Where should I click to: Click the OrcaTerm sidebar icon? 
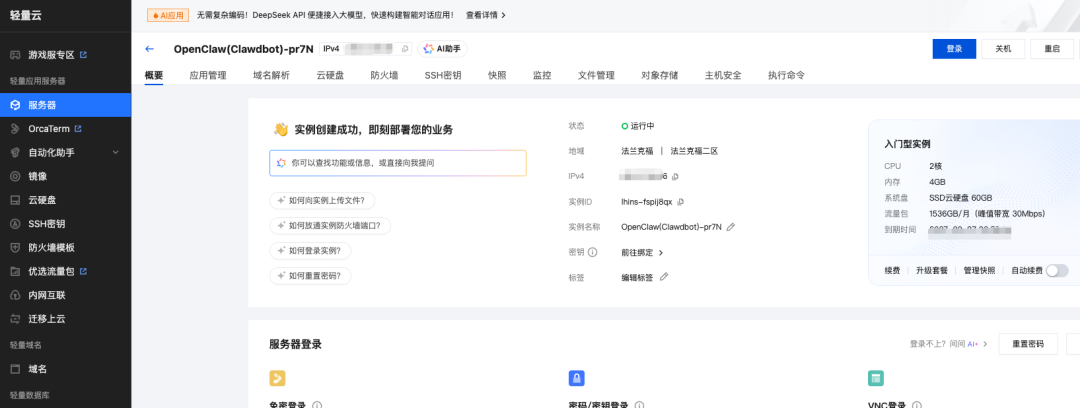point(14,129)
